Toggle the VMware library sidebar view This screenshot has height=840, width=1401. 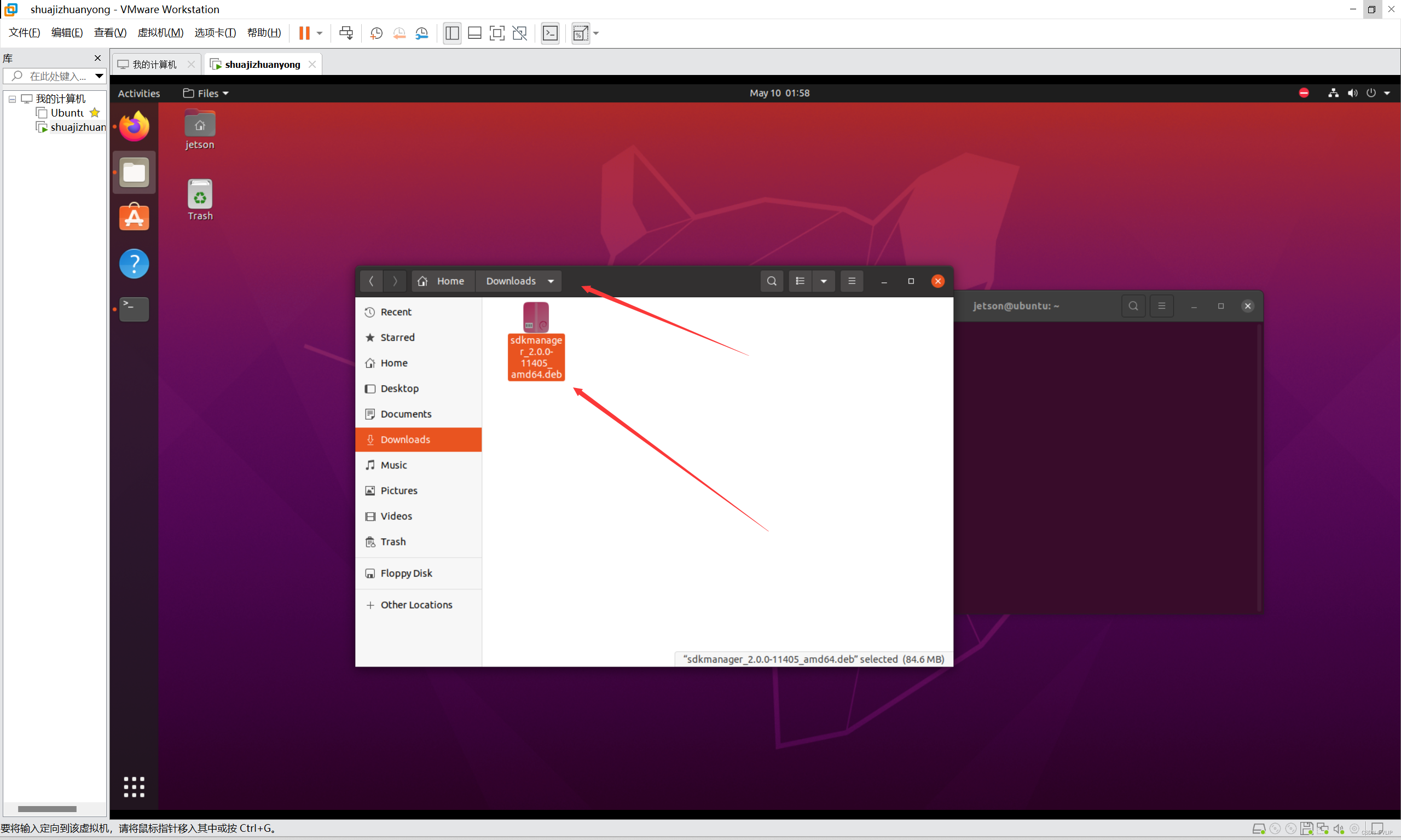coord(451,33)
